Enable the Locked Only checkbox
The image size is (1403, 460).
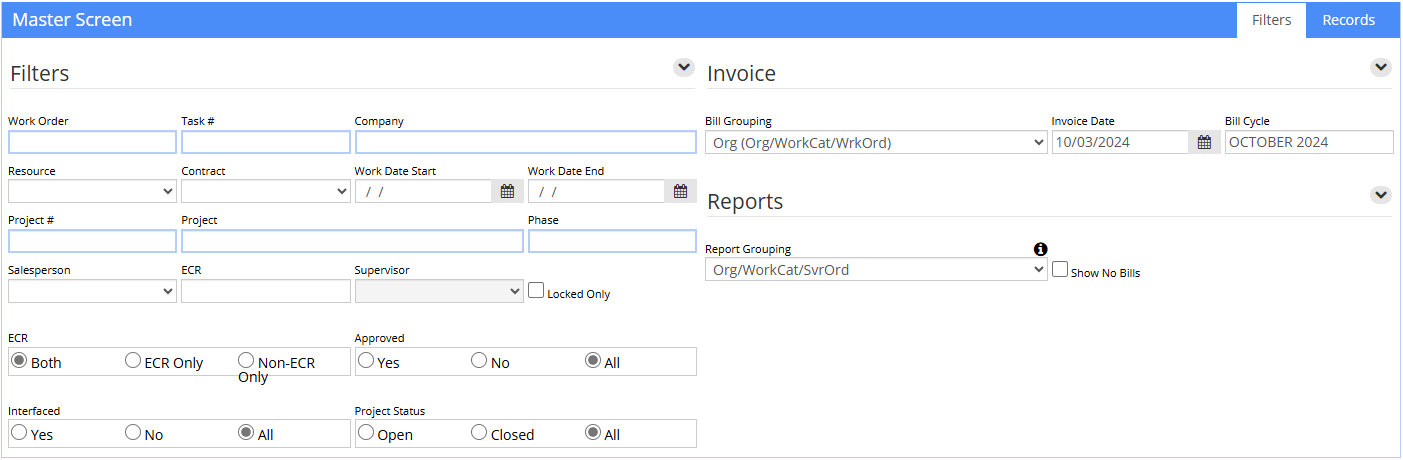536,290
